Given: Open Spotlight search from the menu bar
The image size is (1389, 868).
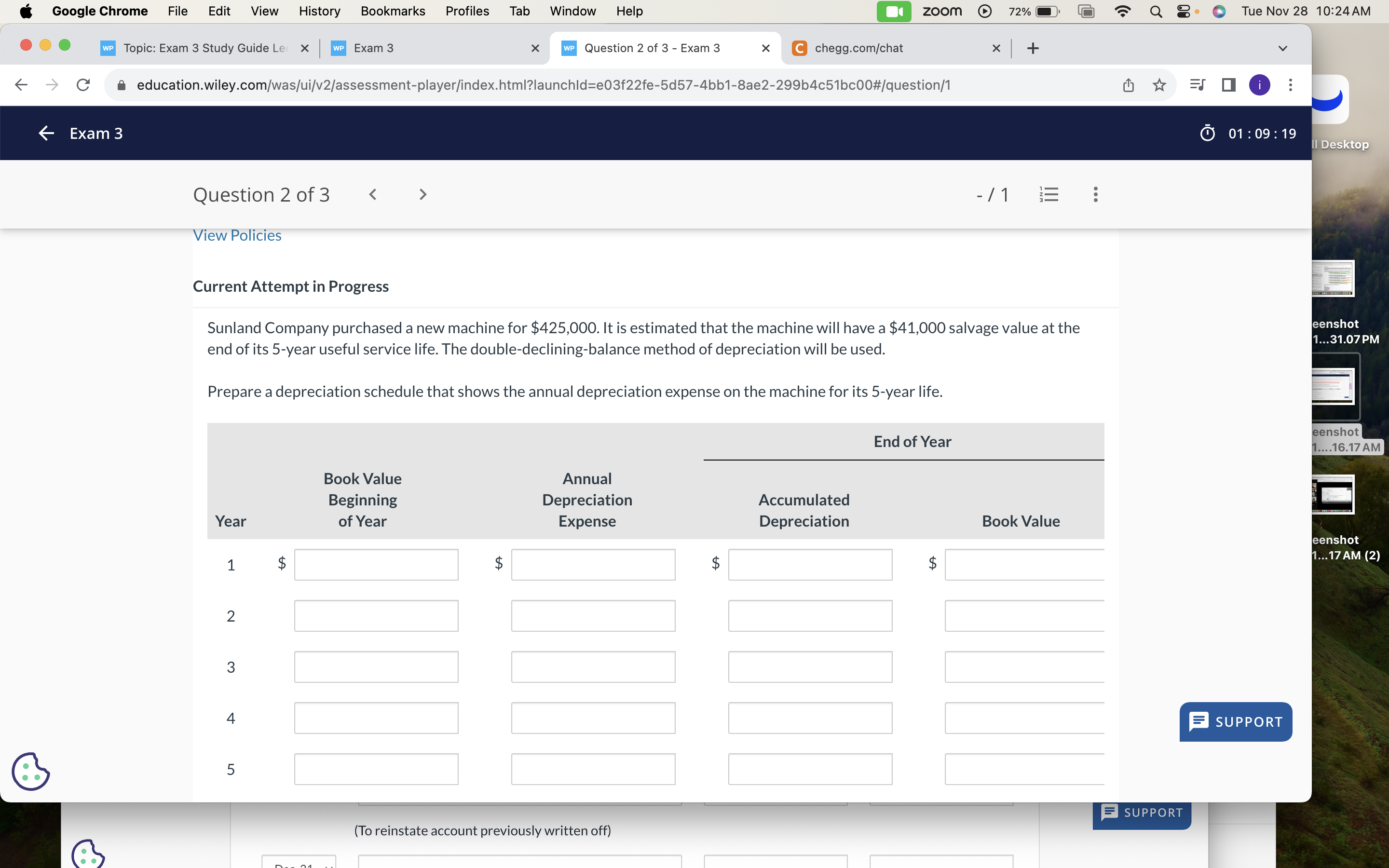Looking at the screenshot, I should [x=1156, y=11].
